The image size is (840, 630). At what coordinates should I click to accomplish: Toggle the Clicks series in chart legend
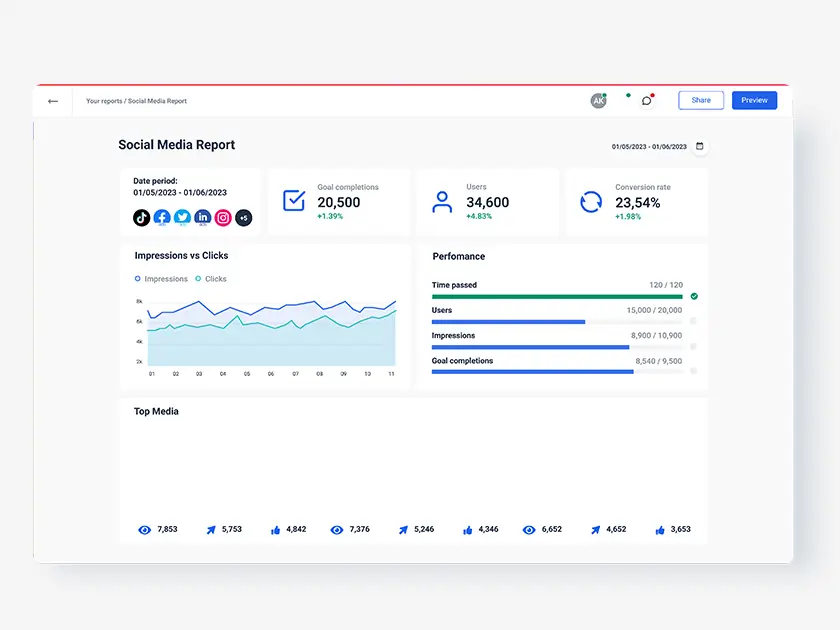pyautogui.click(x=211, y=279)
